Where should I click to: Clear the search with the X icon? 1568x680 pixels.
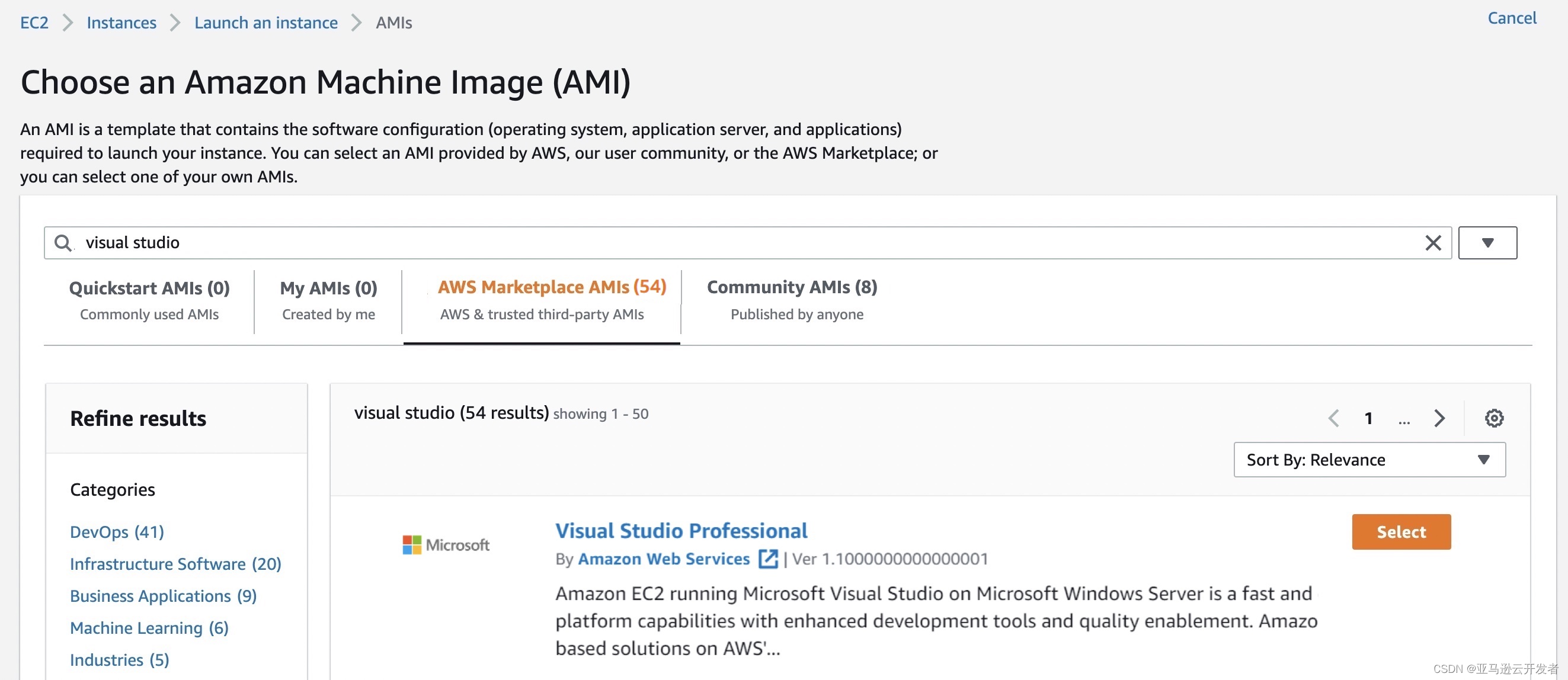click(1433, 242)
